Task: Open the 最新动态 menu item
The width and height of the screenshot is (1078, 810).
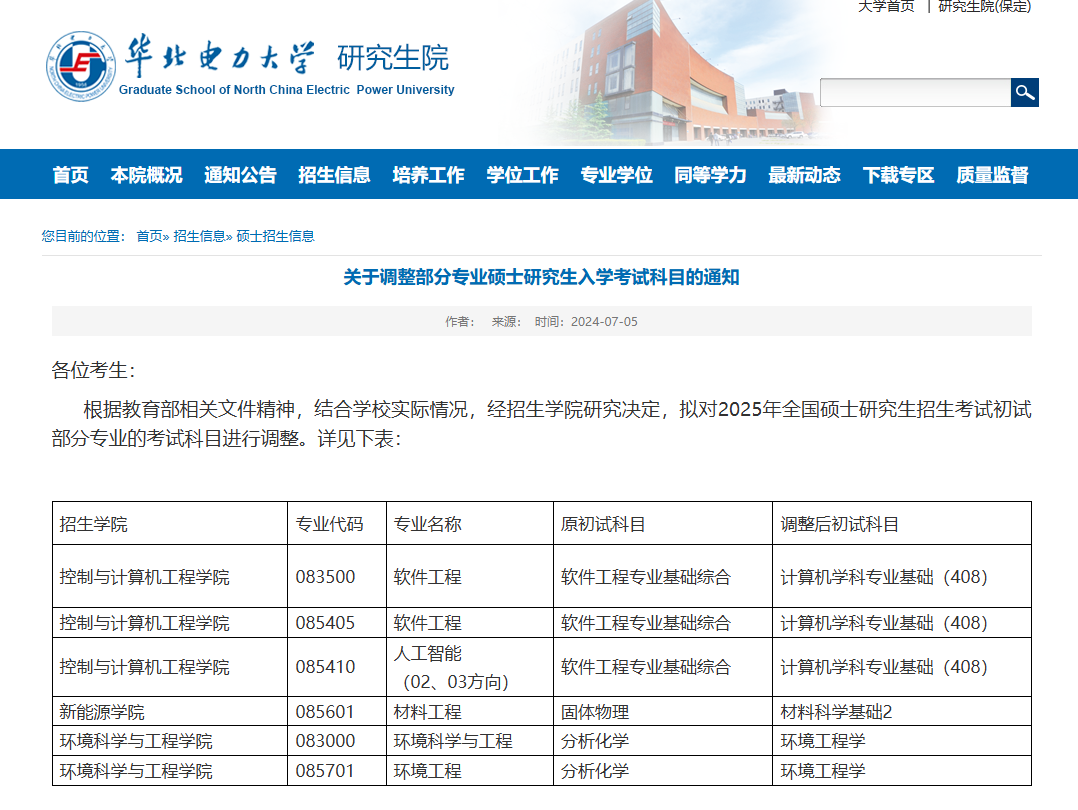Action: [x=804, y=175]
